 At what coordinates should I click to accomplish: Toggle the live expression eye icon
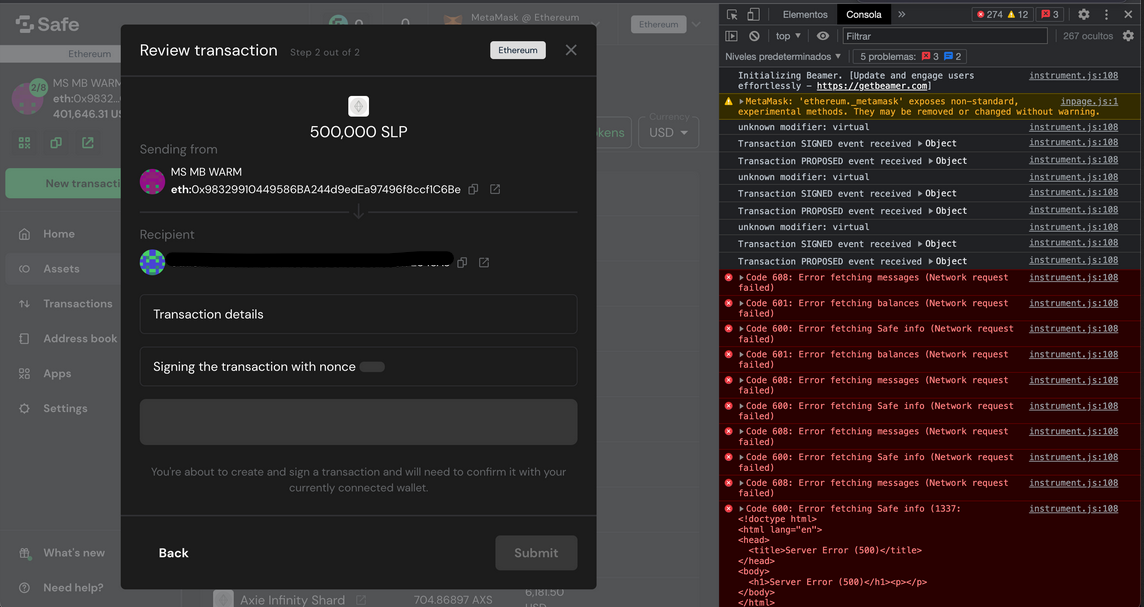click(x=820, y=36)
